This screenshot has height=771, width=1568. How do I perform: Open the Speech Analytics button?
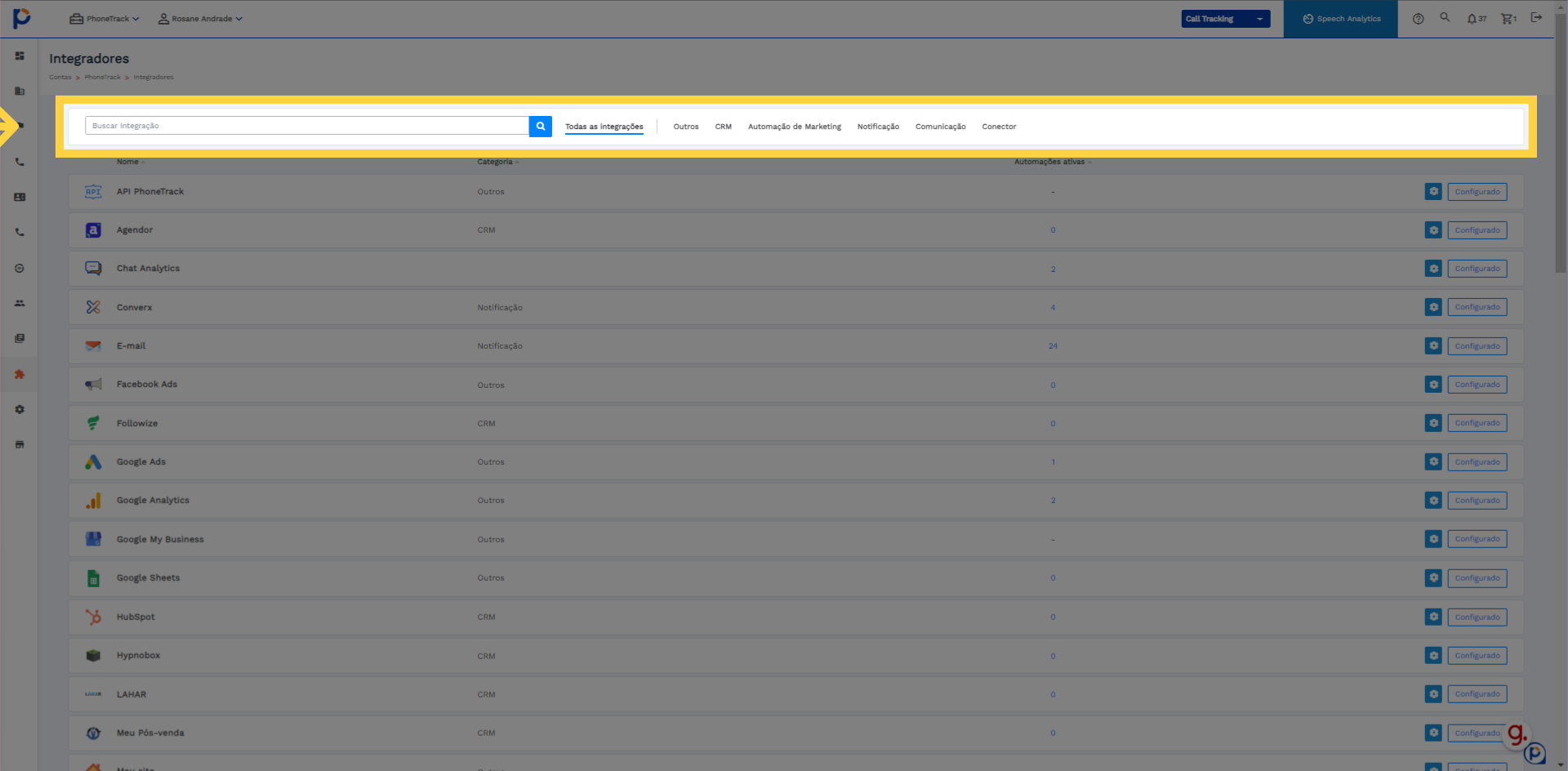(1341, 19)
